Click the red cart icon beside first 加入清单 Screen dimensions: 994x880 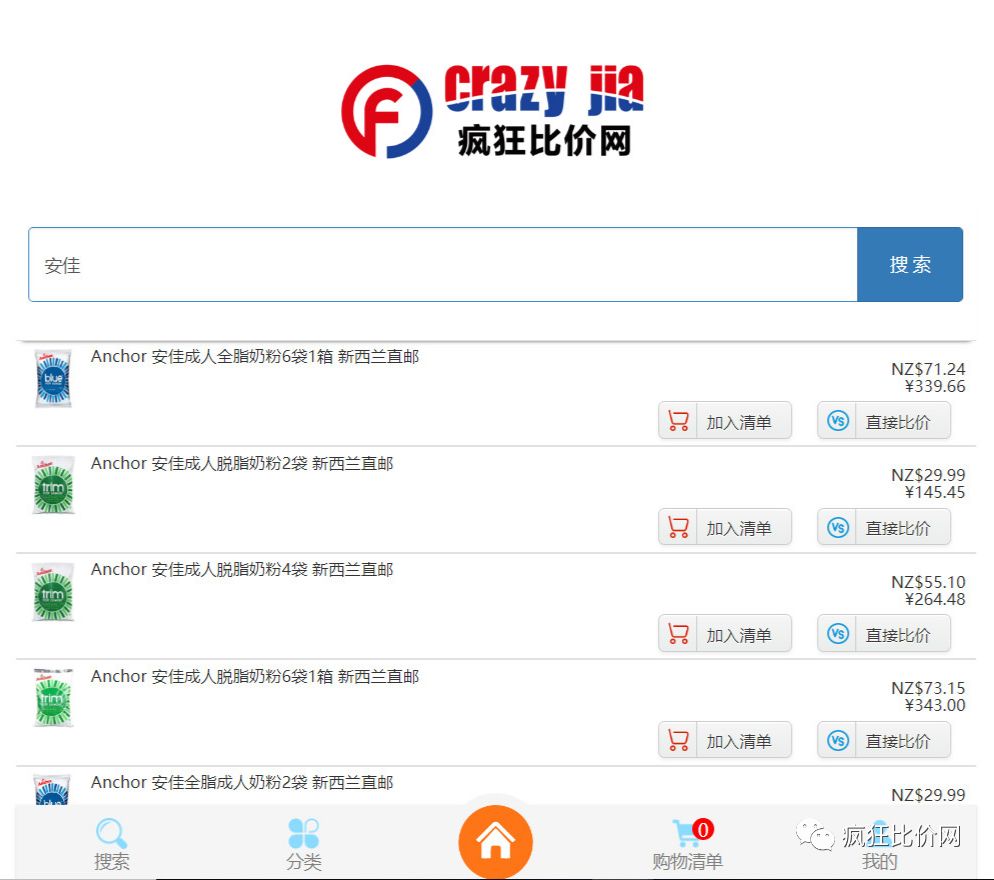click(677, 420)
